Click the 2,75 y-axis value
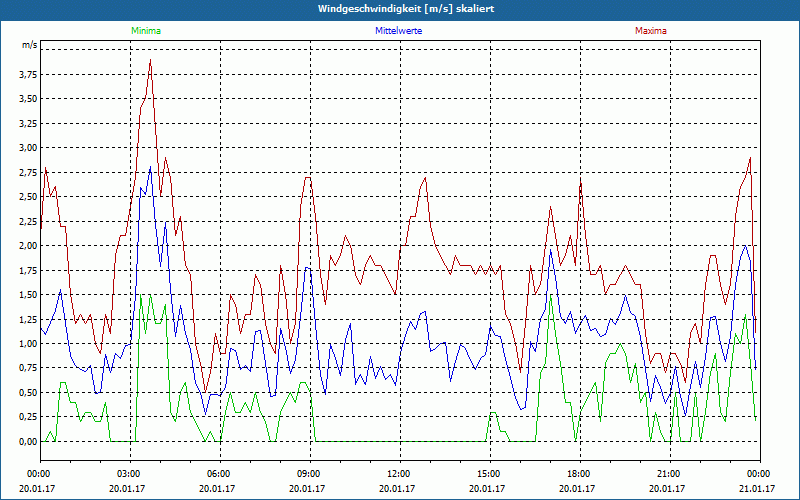 [x=28, y=172]
